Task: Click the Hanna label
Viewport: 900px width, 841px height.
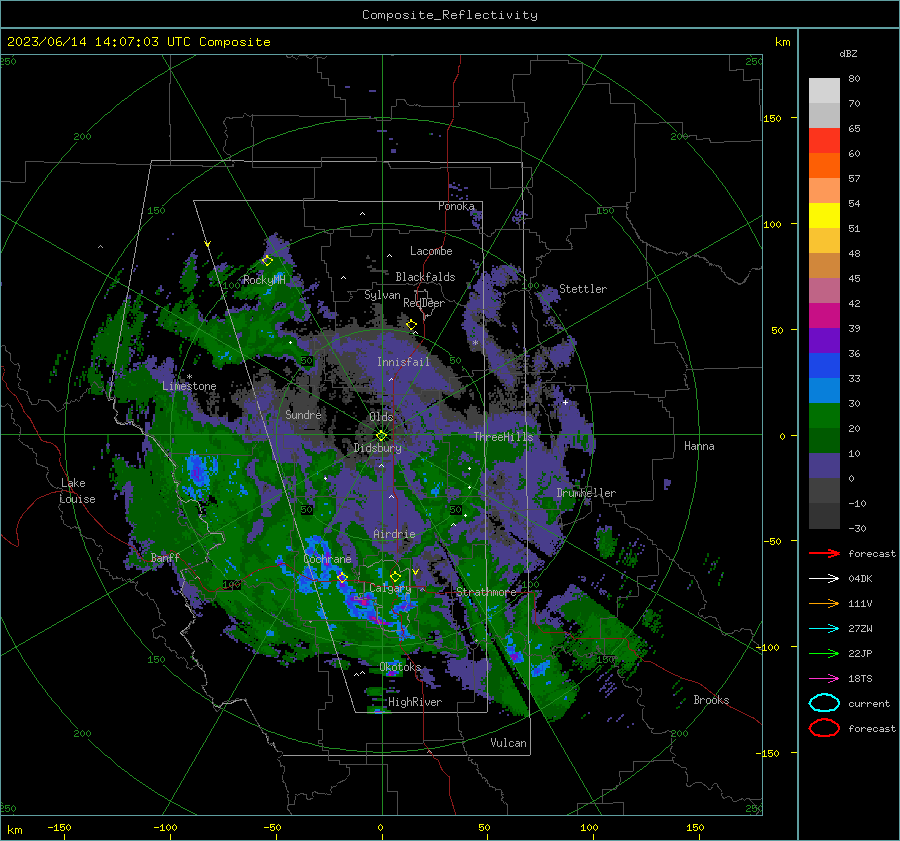Action: pyautogui.click(x=699, y=446)
